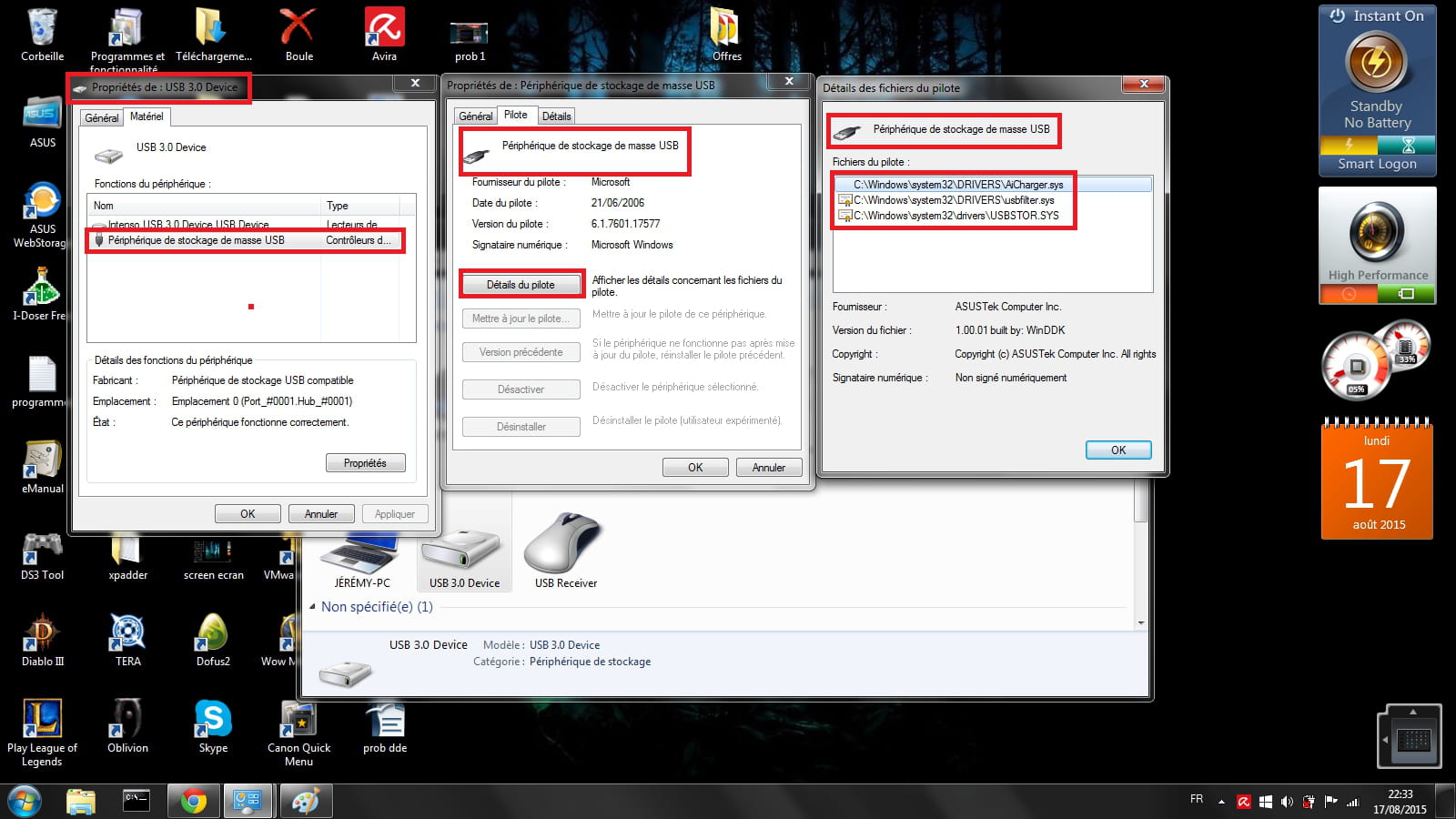Select Périphérique de stockage de masse USB row
The image size is (1456, 819).
pos(246,240)
